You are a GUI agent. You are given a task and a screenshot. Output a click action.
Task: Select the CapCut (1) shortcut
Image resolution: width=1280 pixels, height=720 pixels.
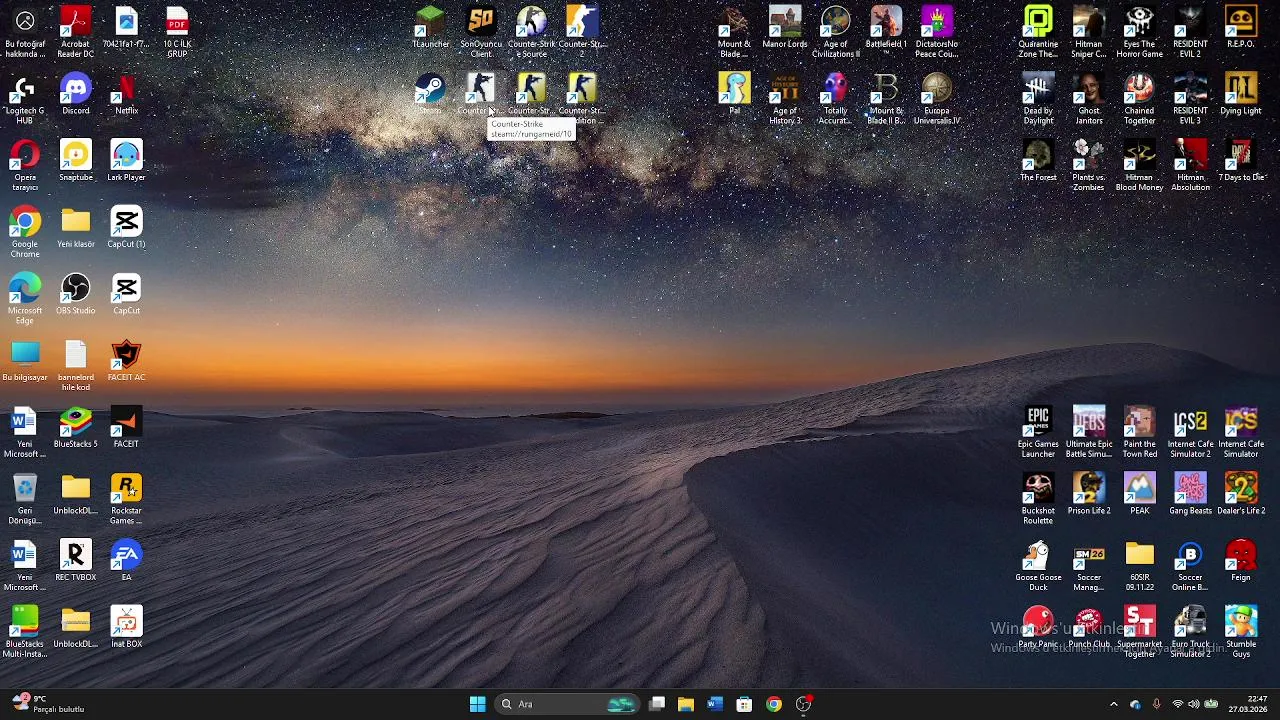coord(126,228)
